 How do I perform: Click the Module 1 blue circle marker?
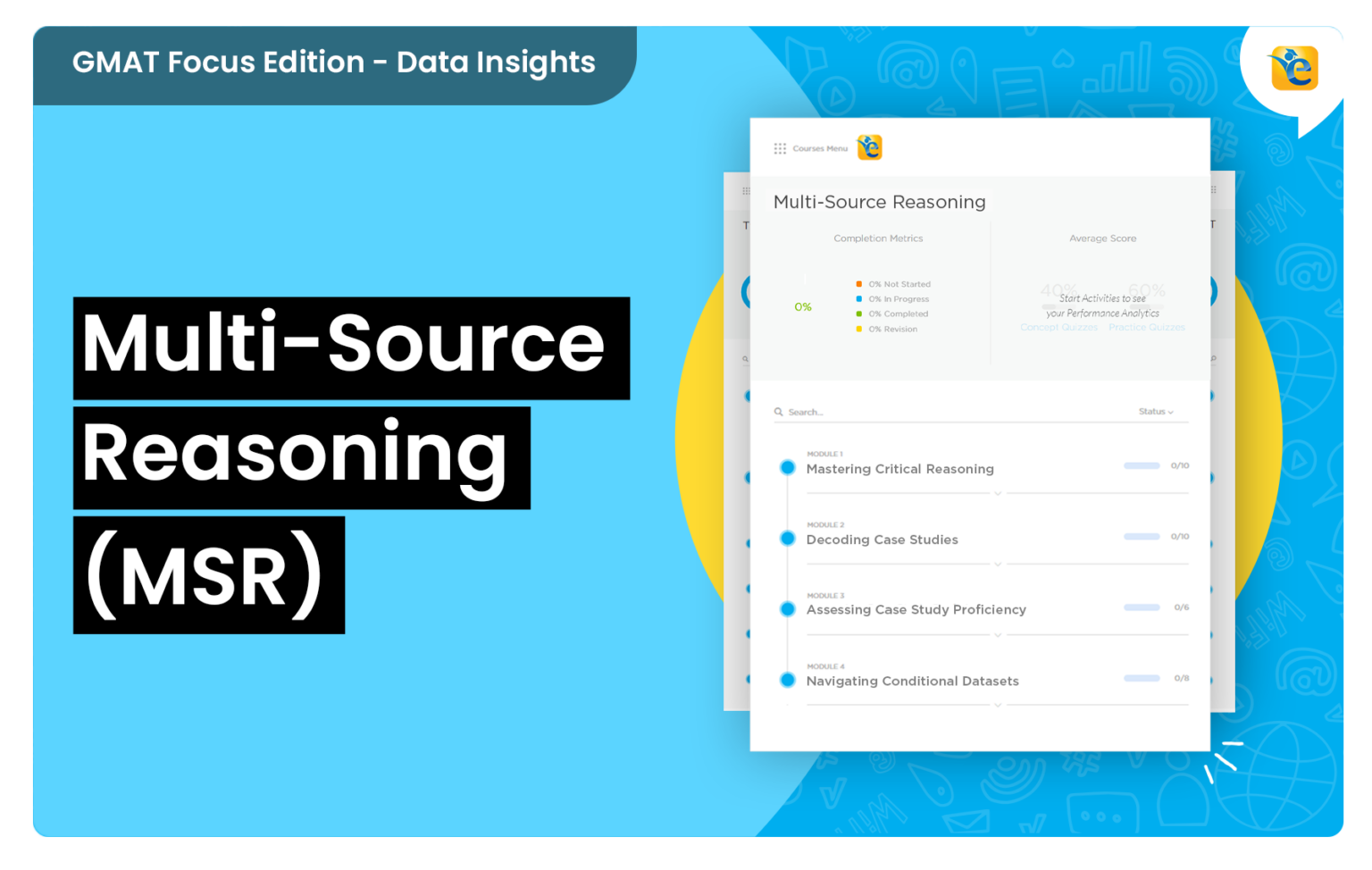787,467
